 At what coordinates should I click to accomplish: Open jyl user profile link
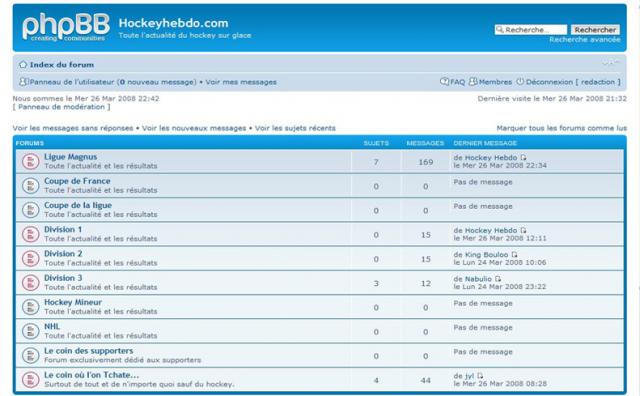[469, 376]
